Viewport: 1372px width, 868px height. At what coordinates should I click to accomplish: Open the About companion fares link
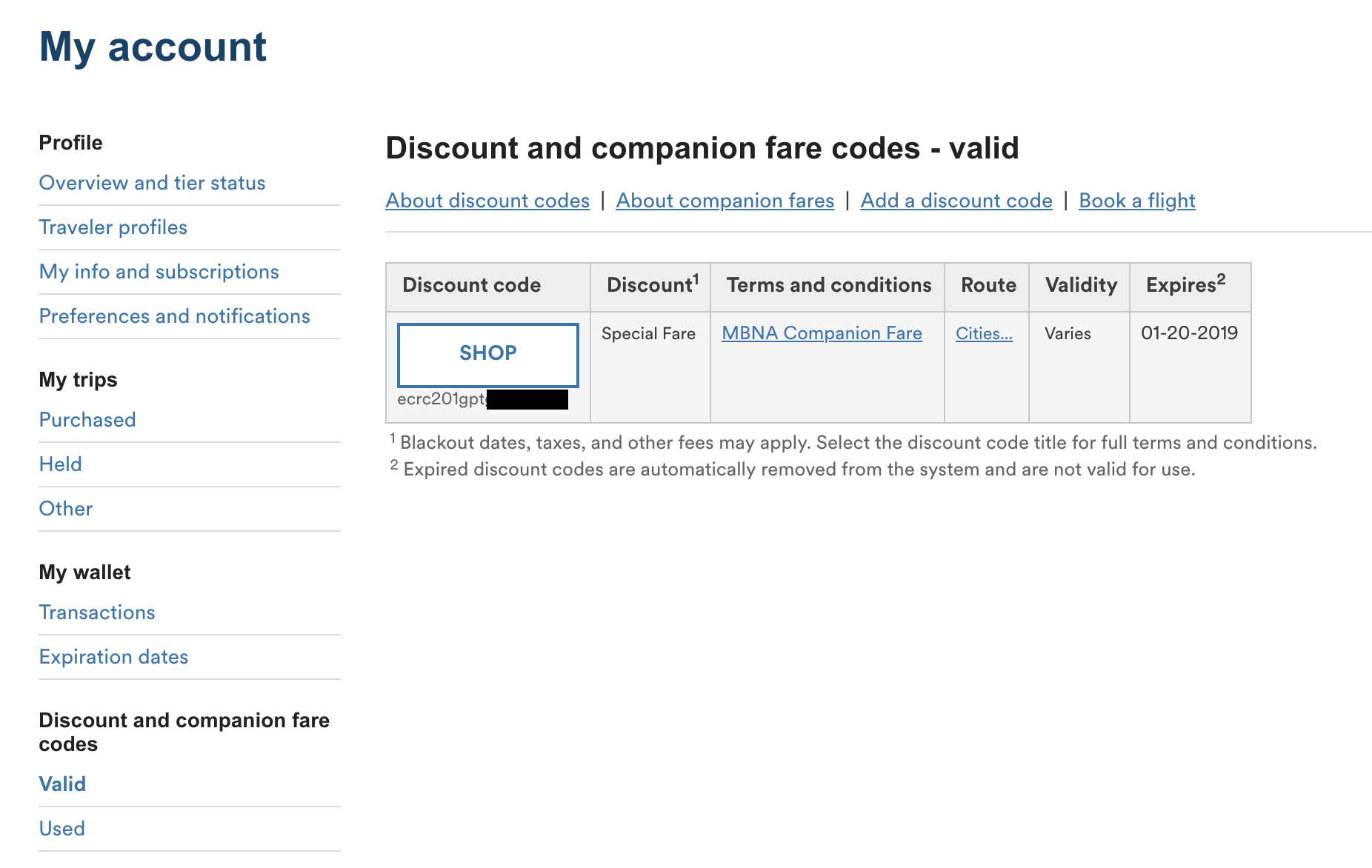[x=725, y=201]
